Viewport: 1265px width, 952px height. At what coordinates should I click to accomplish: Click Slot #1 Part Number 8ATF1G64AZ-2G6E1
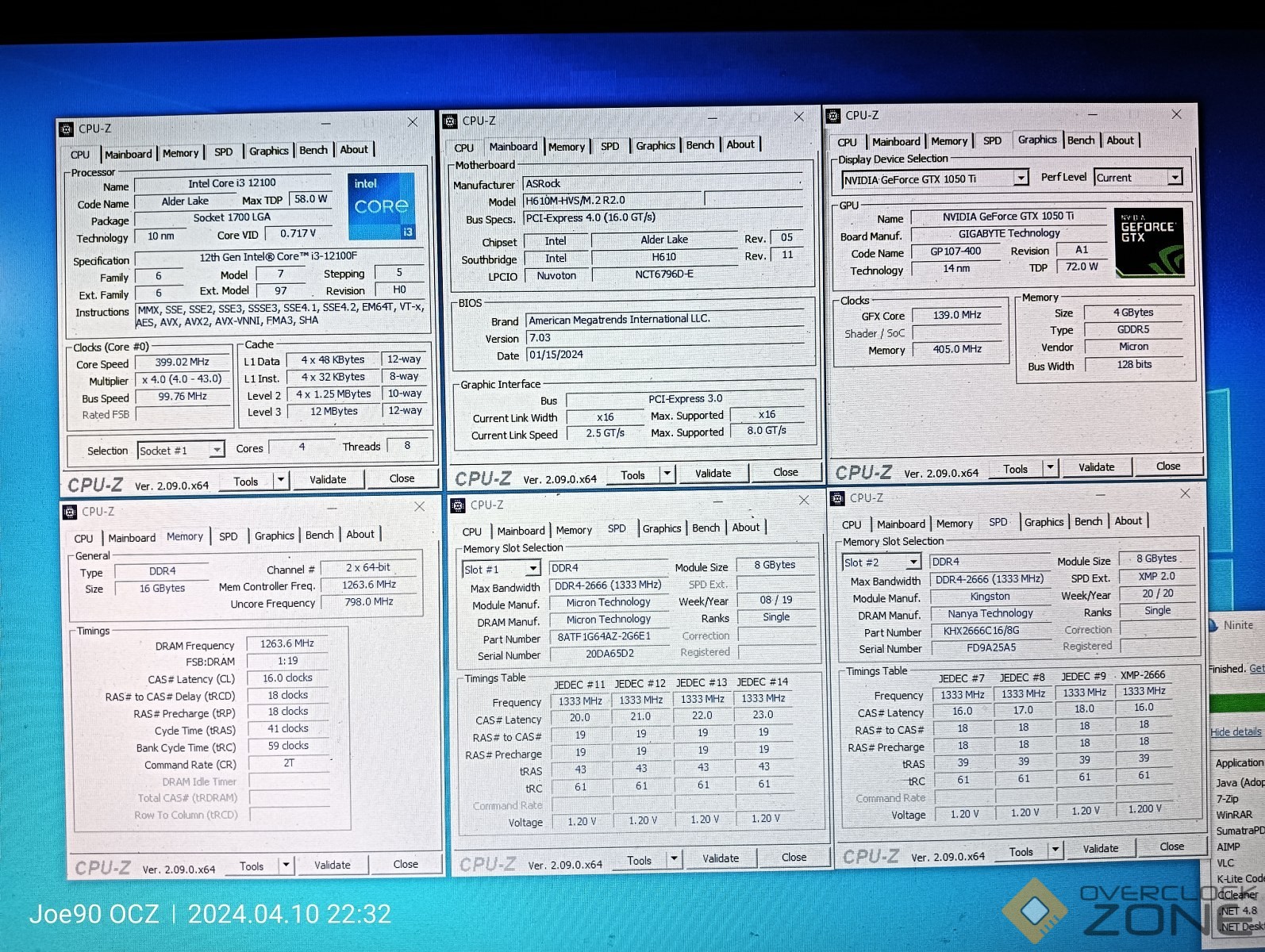(x=609, y=636)
